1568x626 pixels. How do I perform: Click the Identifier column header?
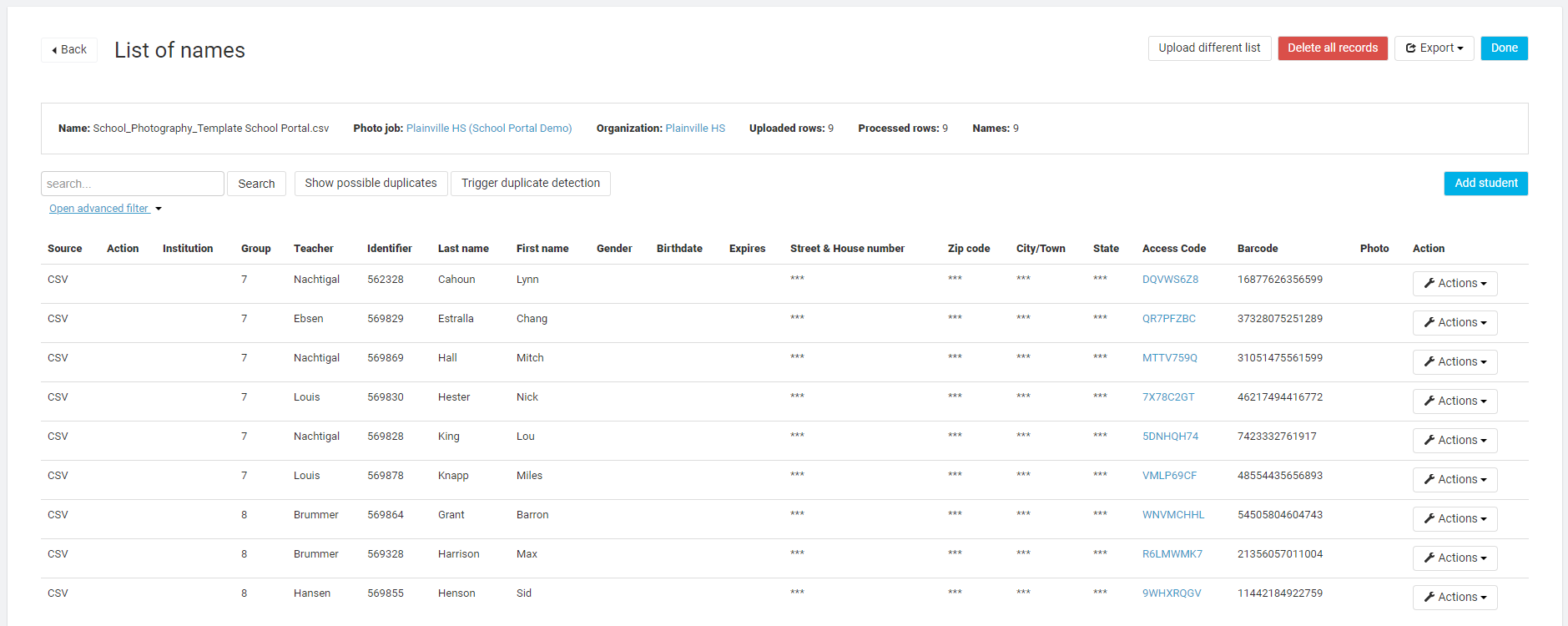click(390, 249)
